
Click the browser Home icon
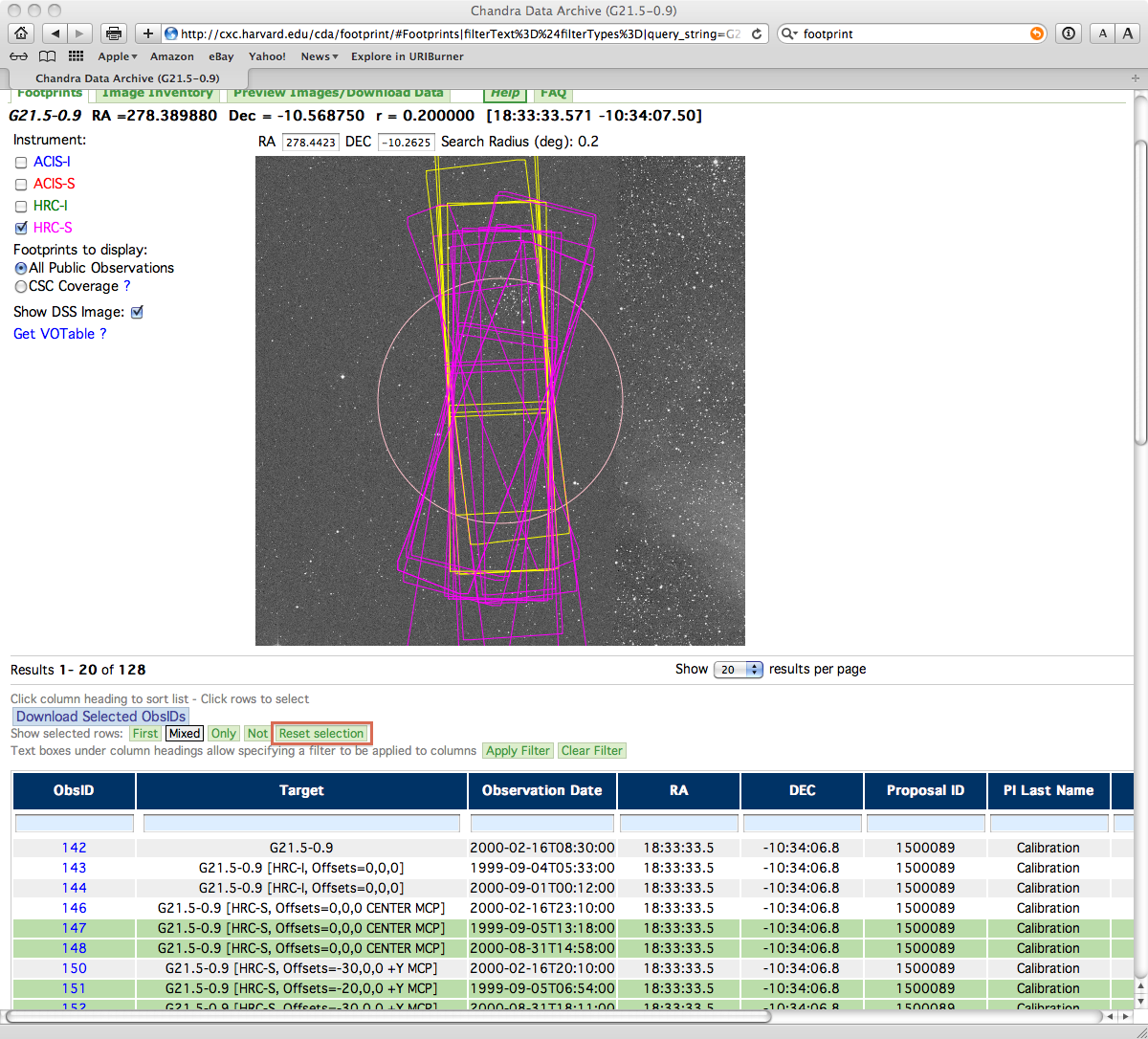[19, 33]
